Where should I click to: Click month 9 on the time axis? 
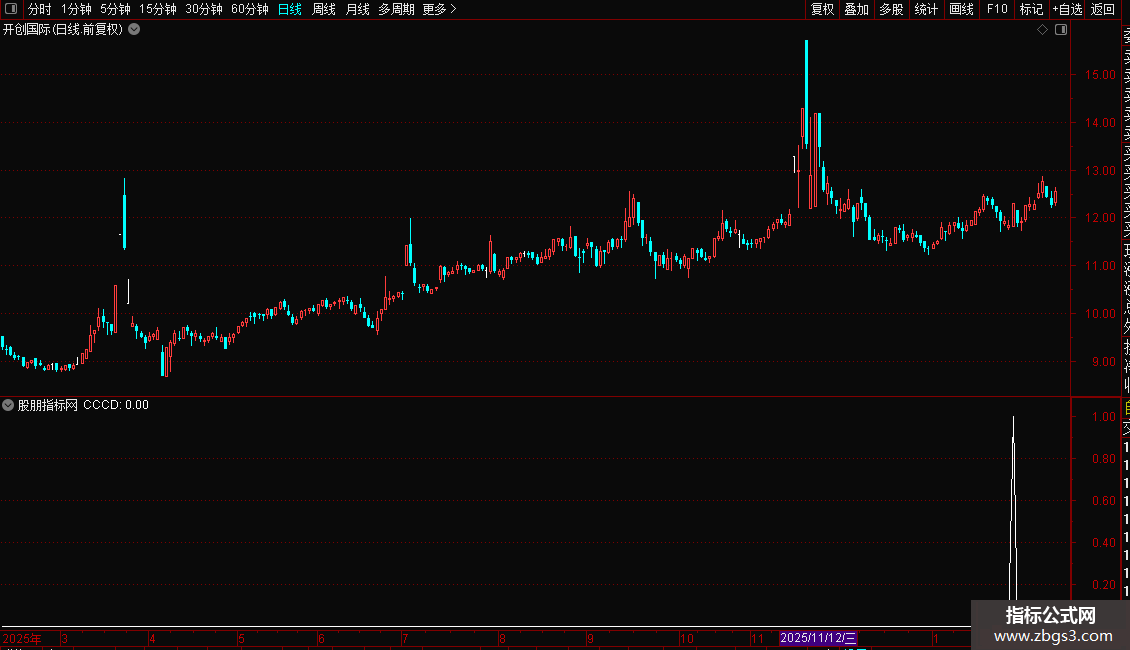tap(590, 638)
